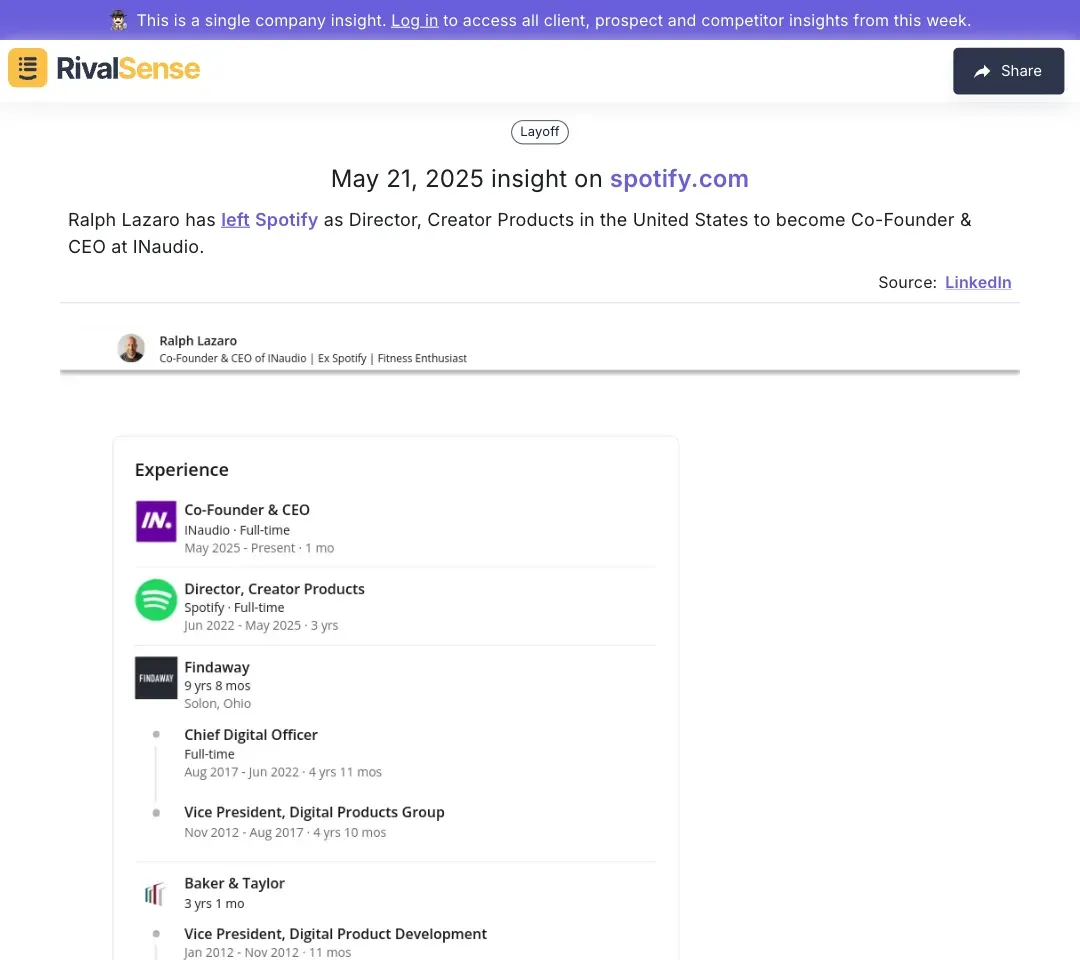Click Ralph Lazaro's profile photo

[131, 348]
